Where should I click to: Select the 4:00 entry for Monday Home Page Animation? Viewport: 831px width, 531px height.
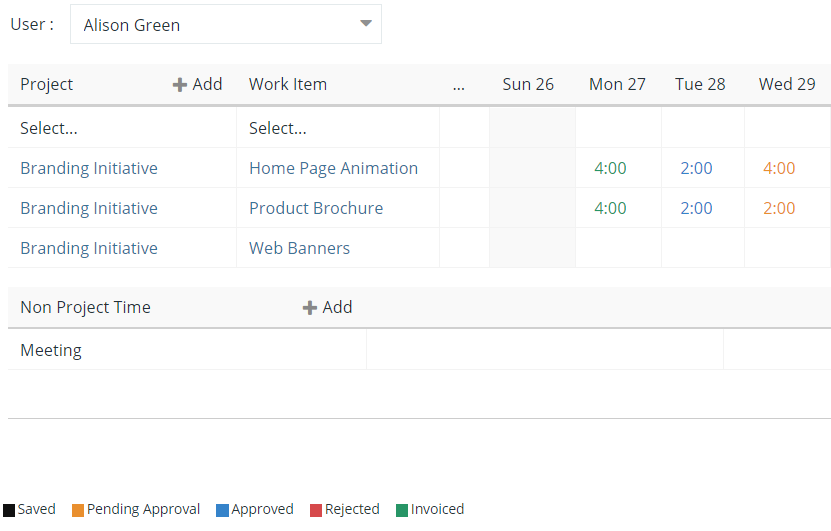tap(610, 168)
